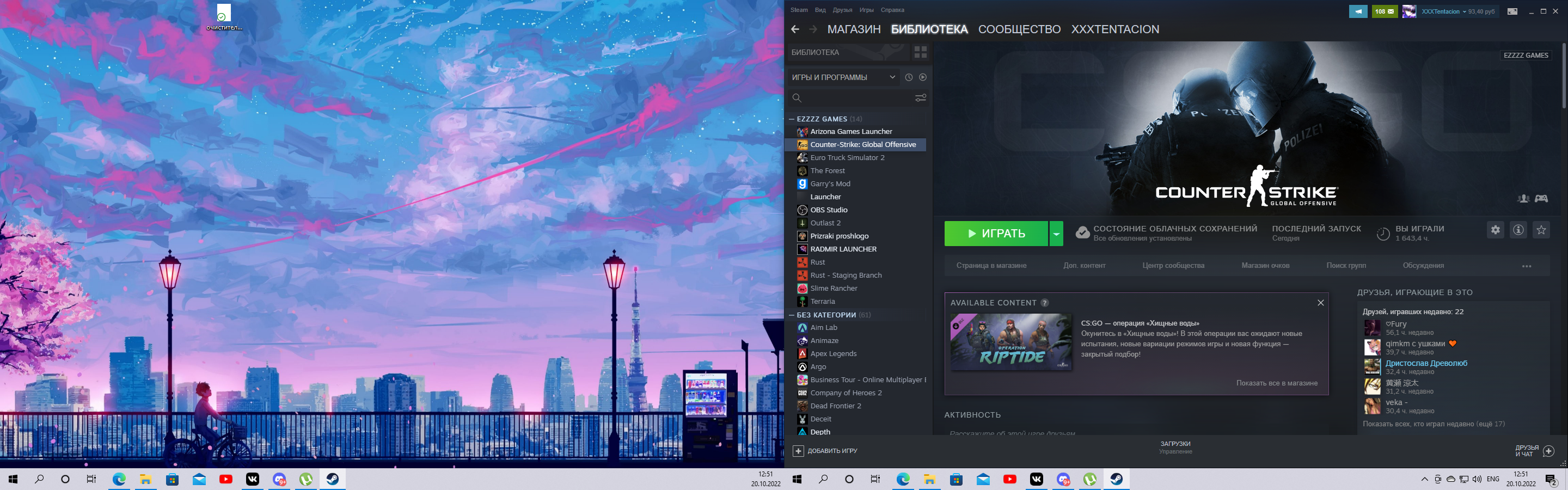Image resolution: width=1568 pixels, height=490 pixels.
Task: Show CS:GO game info icon
Action: pyautogui.click(x=1518, y=230)
